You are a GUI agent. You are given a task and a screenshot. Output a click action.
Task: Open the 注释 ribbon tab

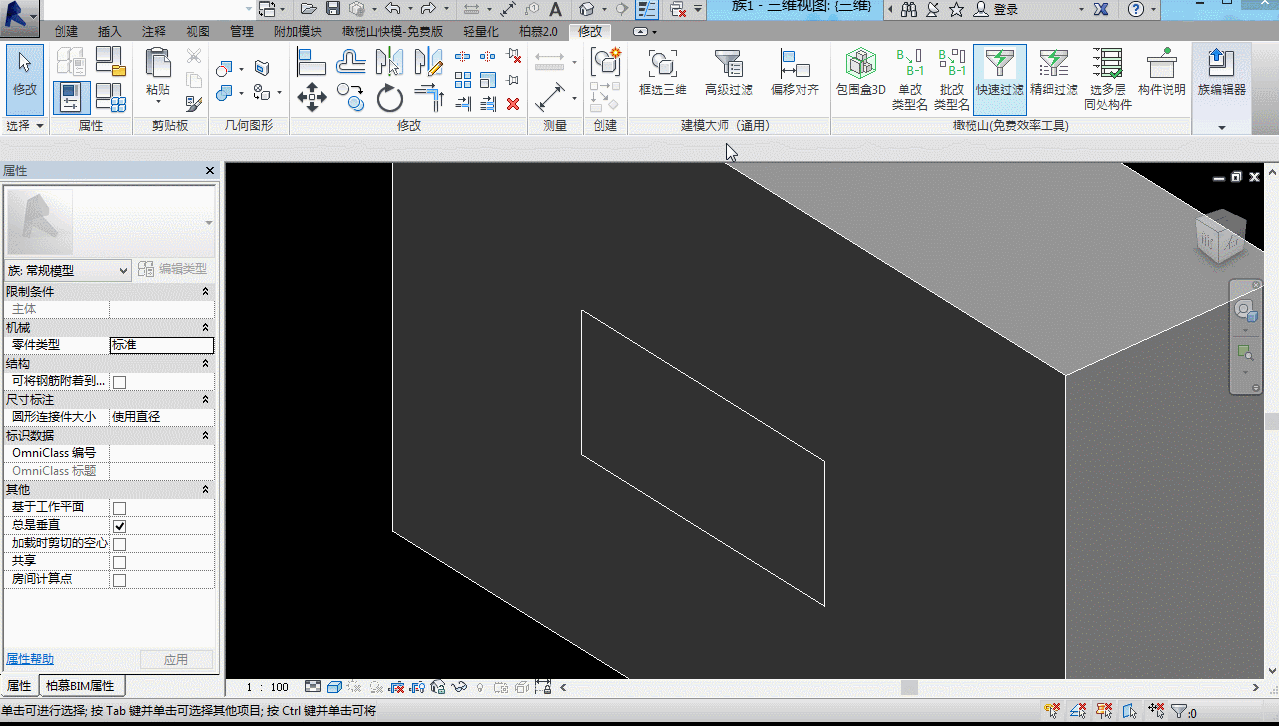pyautogui.click(x=154, y=32)
